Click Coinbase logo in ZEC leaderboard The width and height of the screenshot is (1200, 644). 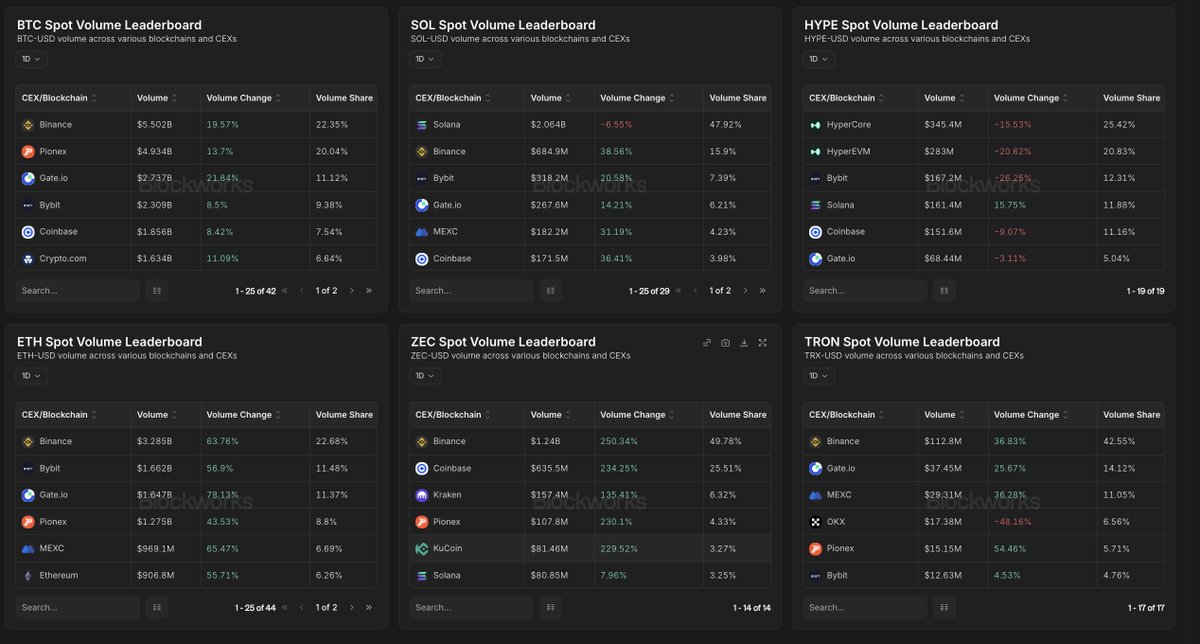pyautogui.click(x=422, y=468)
